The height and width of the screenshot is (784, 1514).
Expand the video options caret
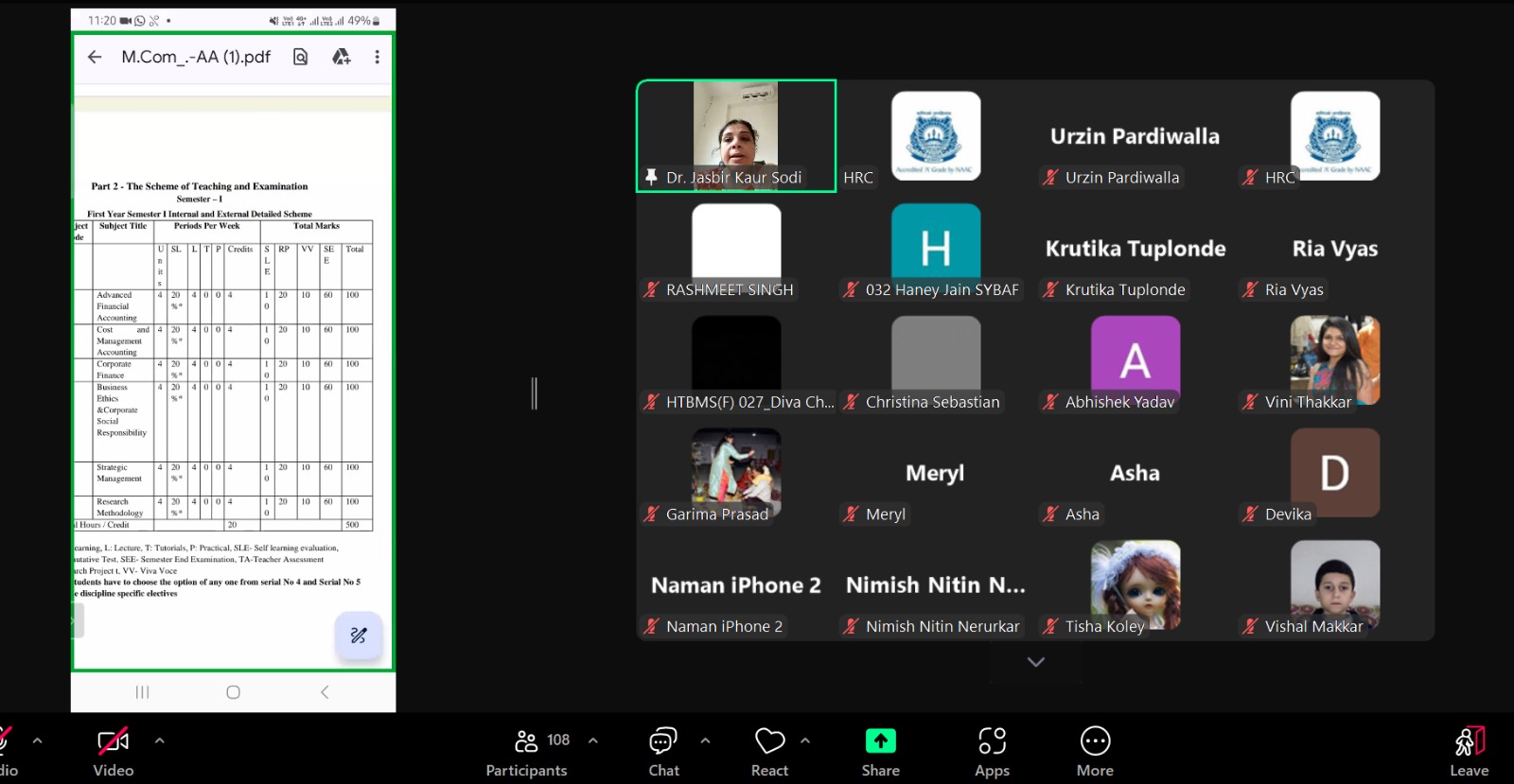(x=160, y=740)
